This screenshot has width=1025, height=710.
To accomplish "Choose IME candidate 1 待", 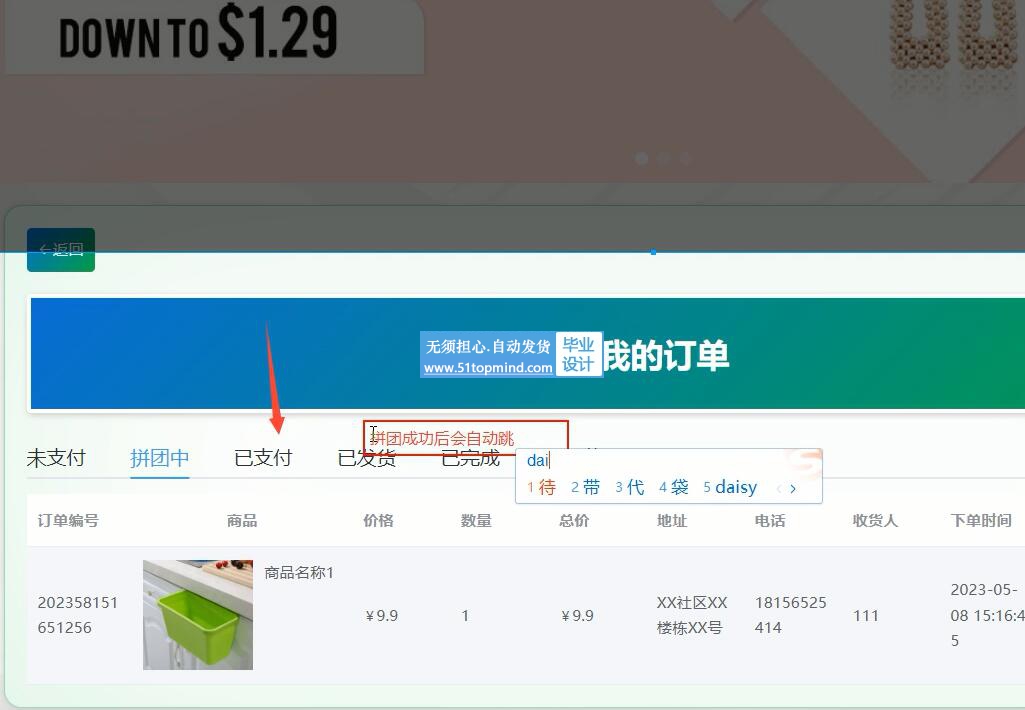I will pyautogui.click(x=542, y=488).
